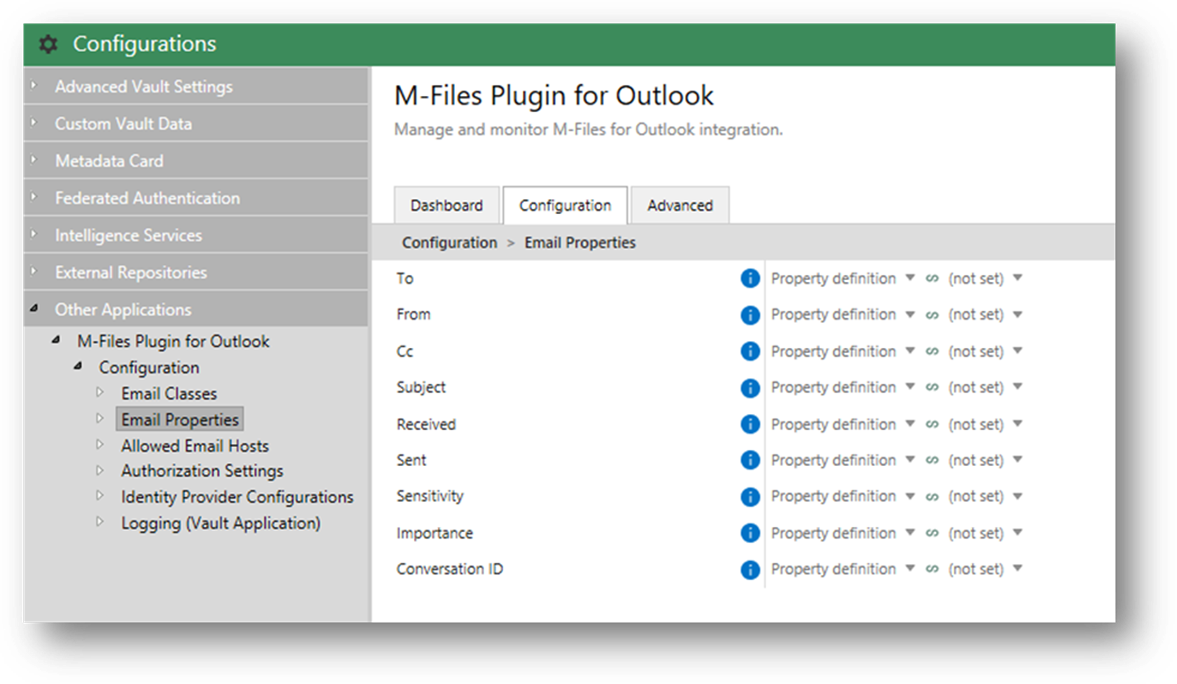Expand the Allowed Email Hosts node arrow

100,445
